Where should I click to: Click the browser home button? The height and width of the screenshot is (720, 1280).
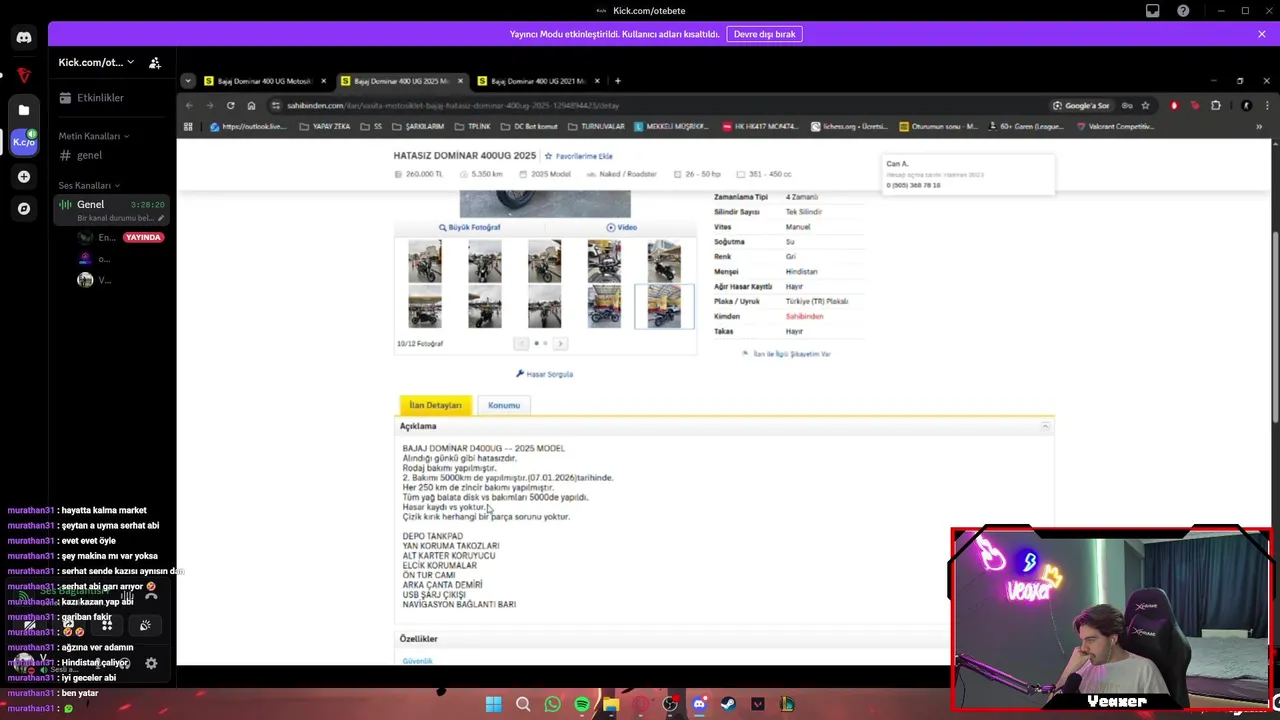coord(251,105)
